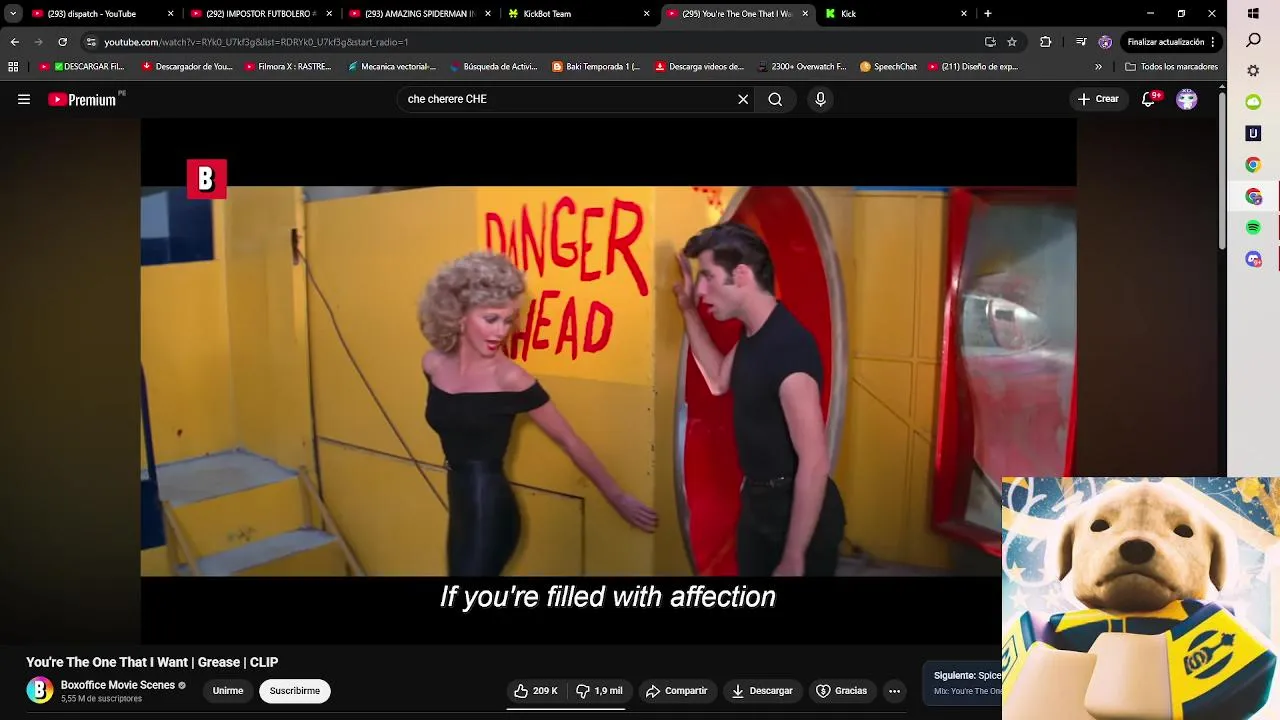Open the YouTube guide hamburger menu
Image resolution: width=1280 pixels, height=720 pixels.
(24, 99)
